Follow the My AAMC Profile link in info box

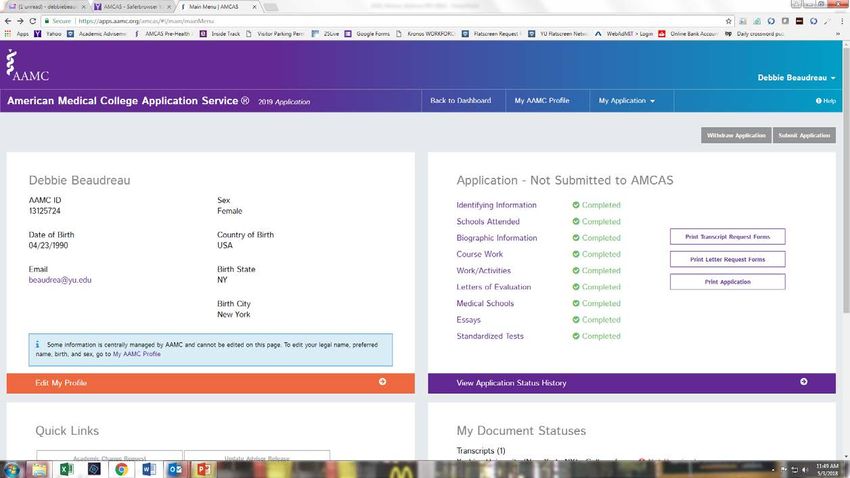(x=137, y=354)
